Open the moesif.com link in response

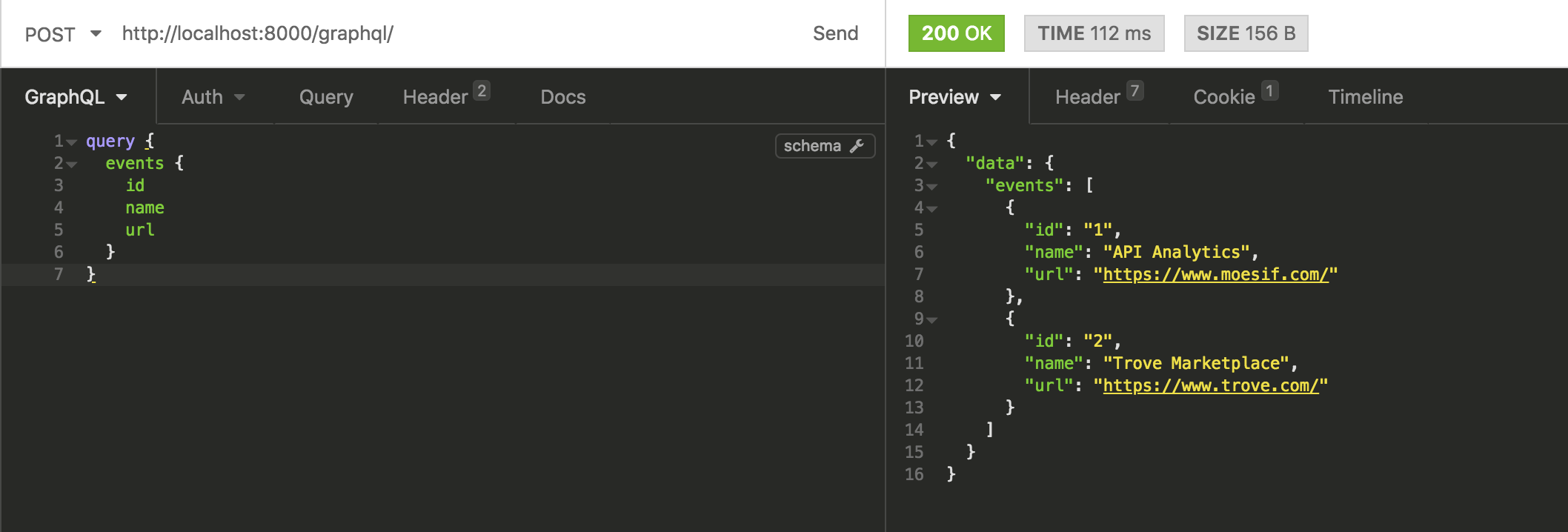(x=1215, y=274)
